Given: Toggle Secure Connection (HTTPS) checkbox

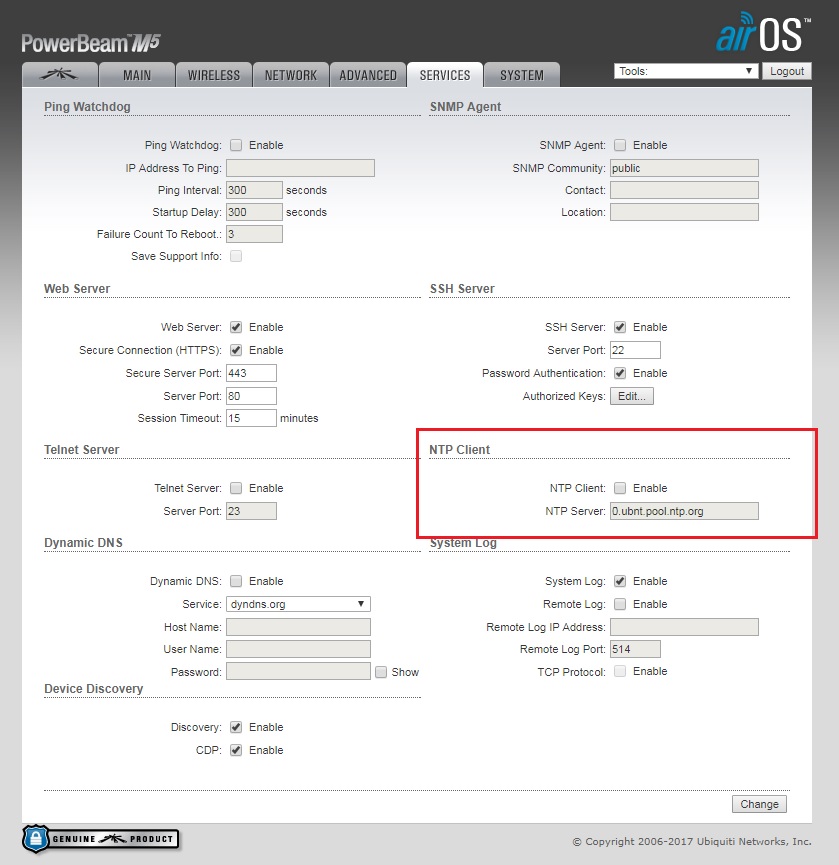Looking at the screenshot, I should click(x=236, y=350).
